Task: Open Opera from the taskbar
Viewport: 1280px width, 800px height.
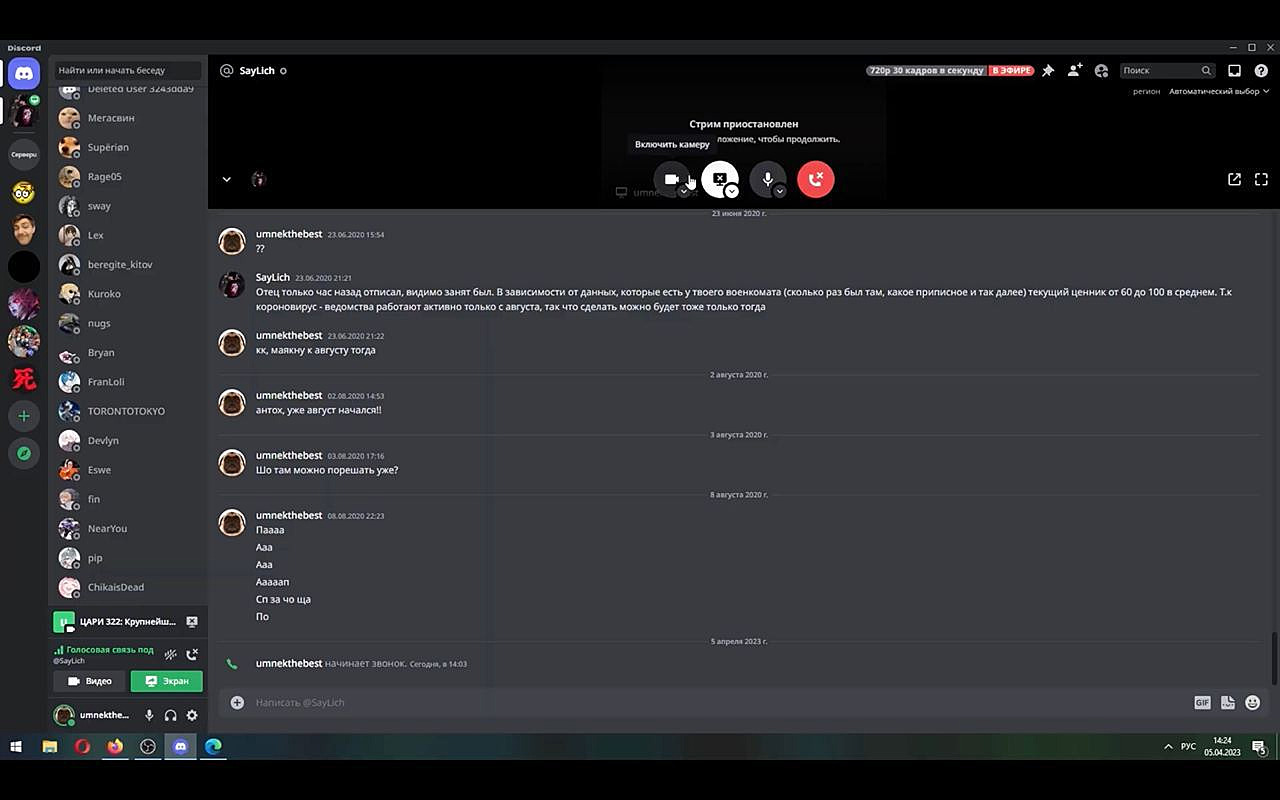Action: click(82, 746)
